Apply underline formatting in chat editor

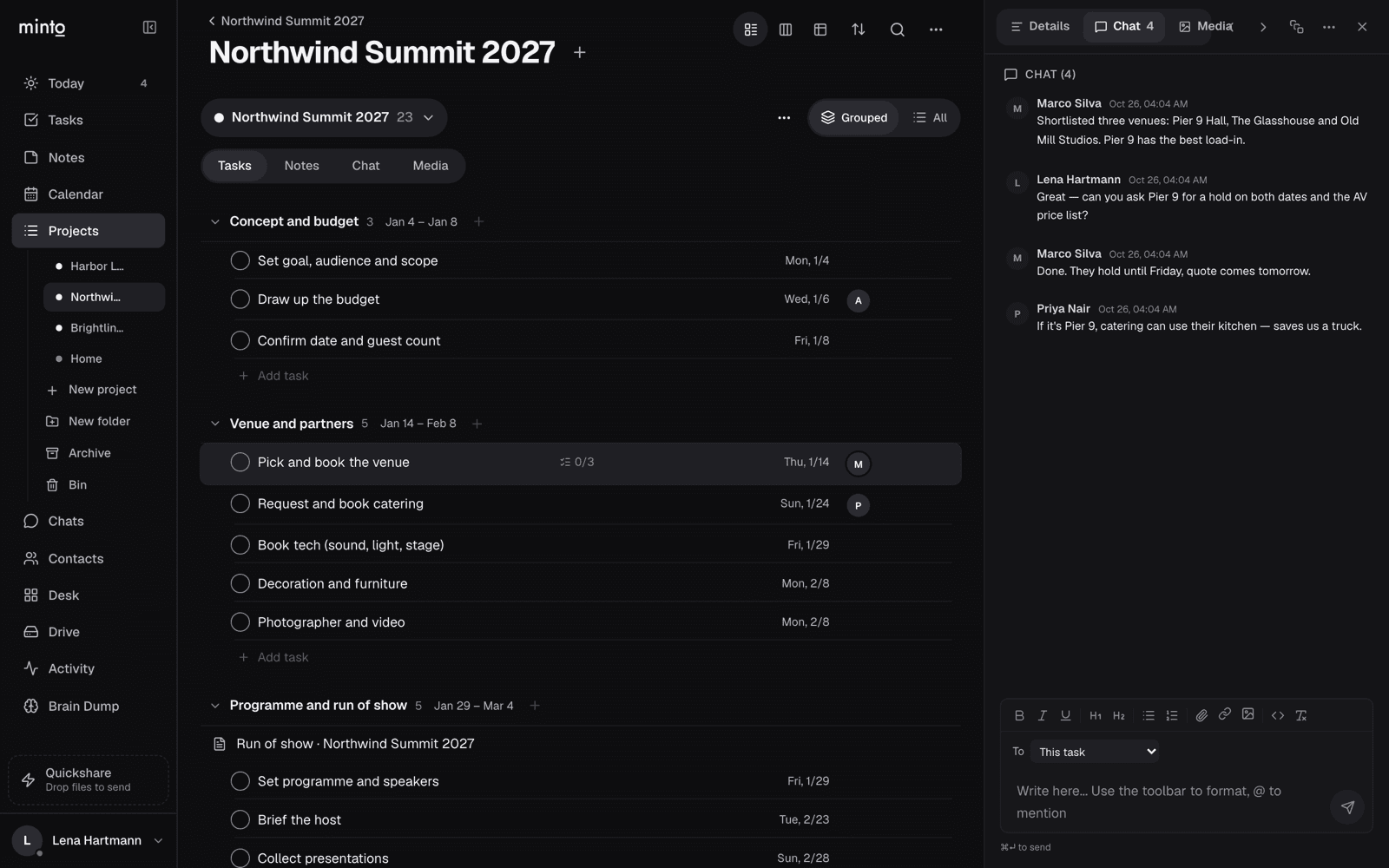coord(1066,715)
